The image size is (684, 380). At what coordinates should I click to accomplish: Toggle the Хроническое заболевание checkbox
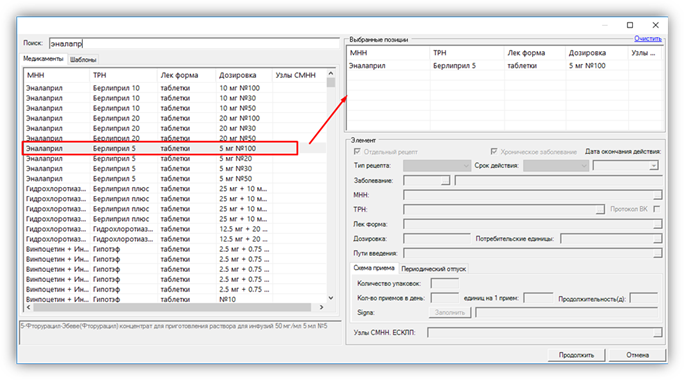point(494,151)
